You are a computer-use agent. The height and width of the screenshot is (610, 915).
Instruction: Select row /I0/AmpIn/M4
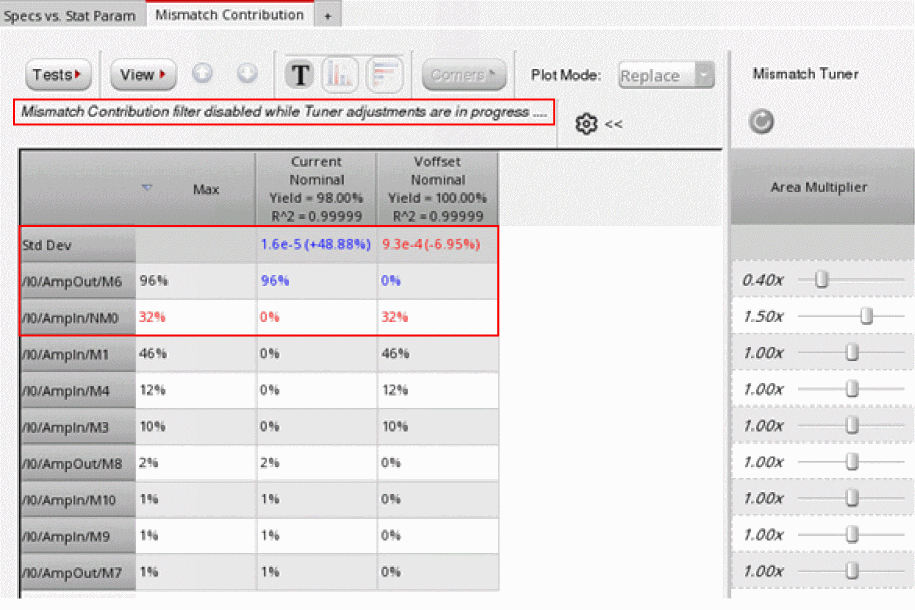pos(78,391)
